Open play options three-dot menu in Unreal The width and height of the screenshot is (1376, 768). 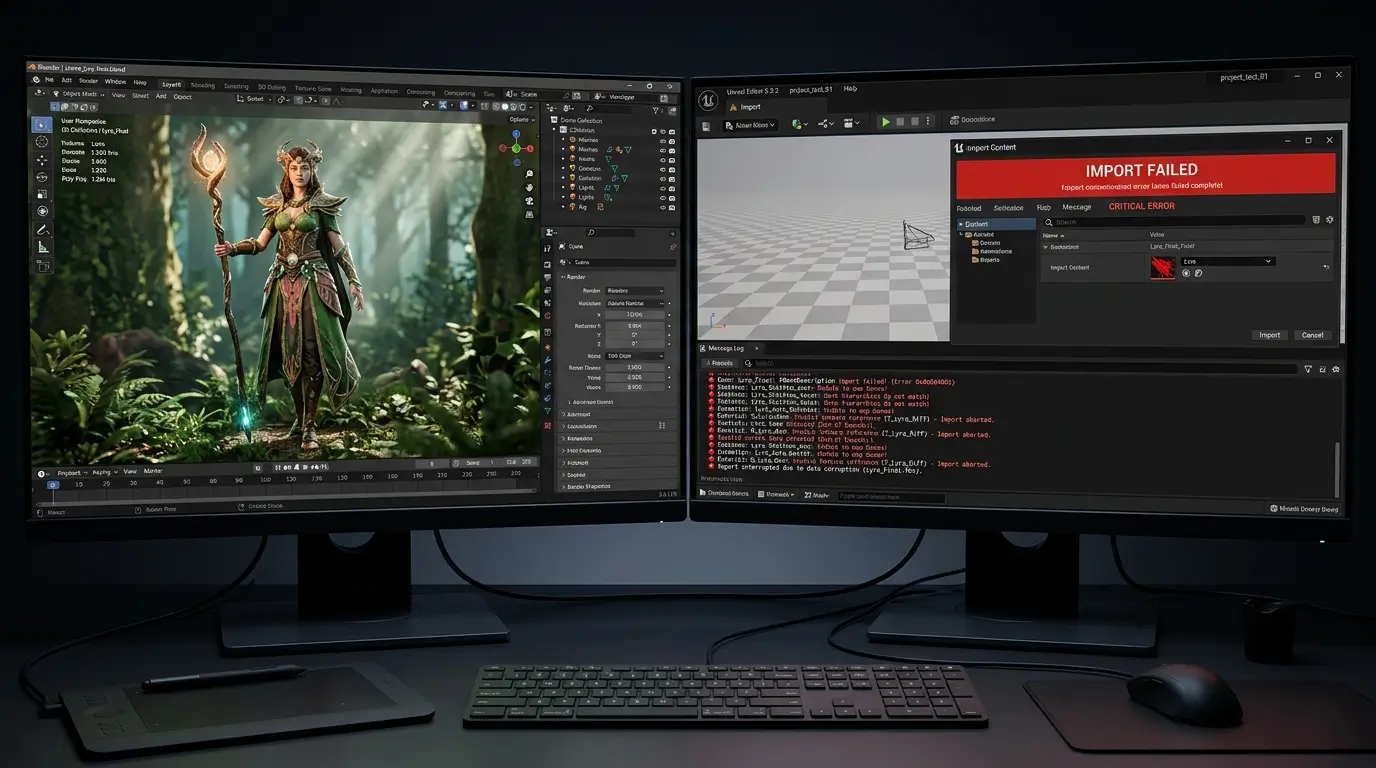[x=928, y=122]
